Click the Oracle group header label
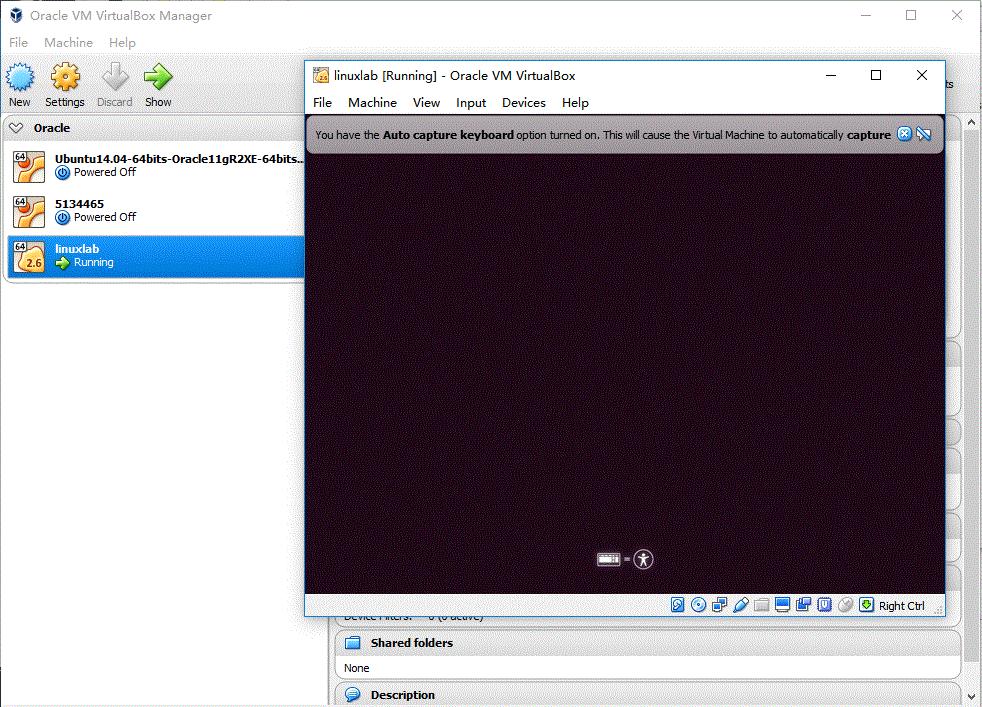This screenshot has width=982, height=707. (52, 128)
